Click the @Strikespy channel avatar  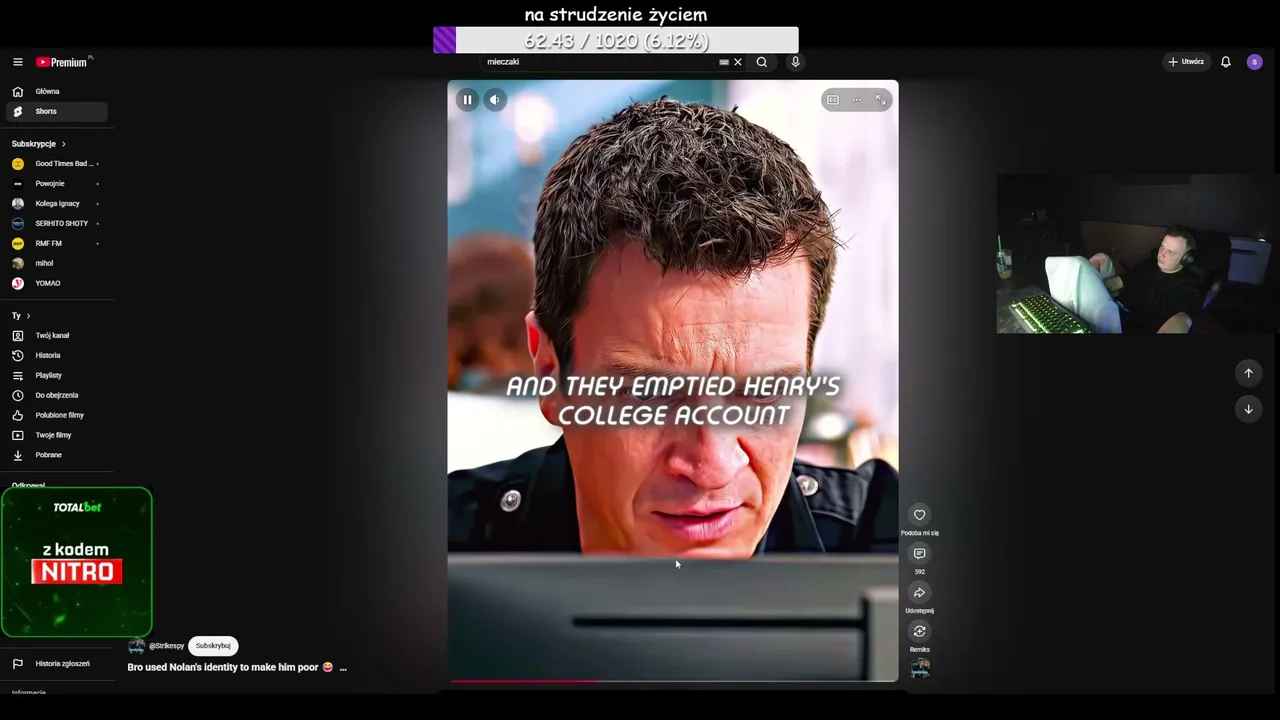(x=136, y=646)
